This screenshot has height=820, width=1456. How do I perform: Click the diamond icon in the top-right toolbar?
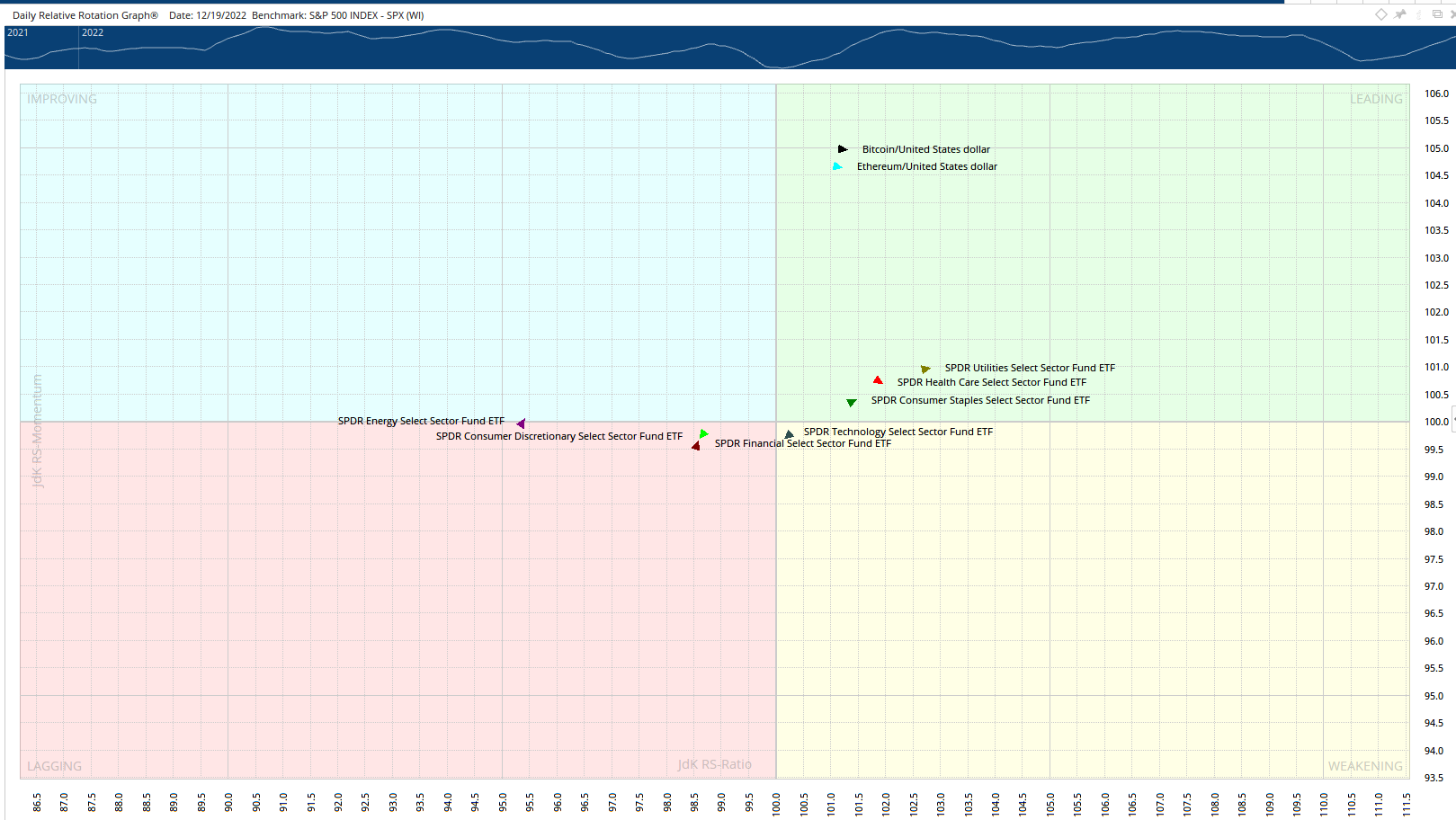click(x=1381, y=14)
